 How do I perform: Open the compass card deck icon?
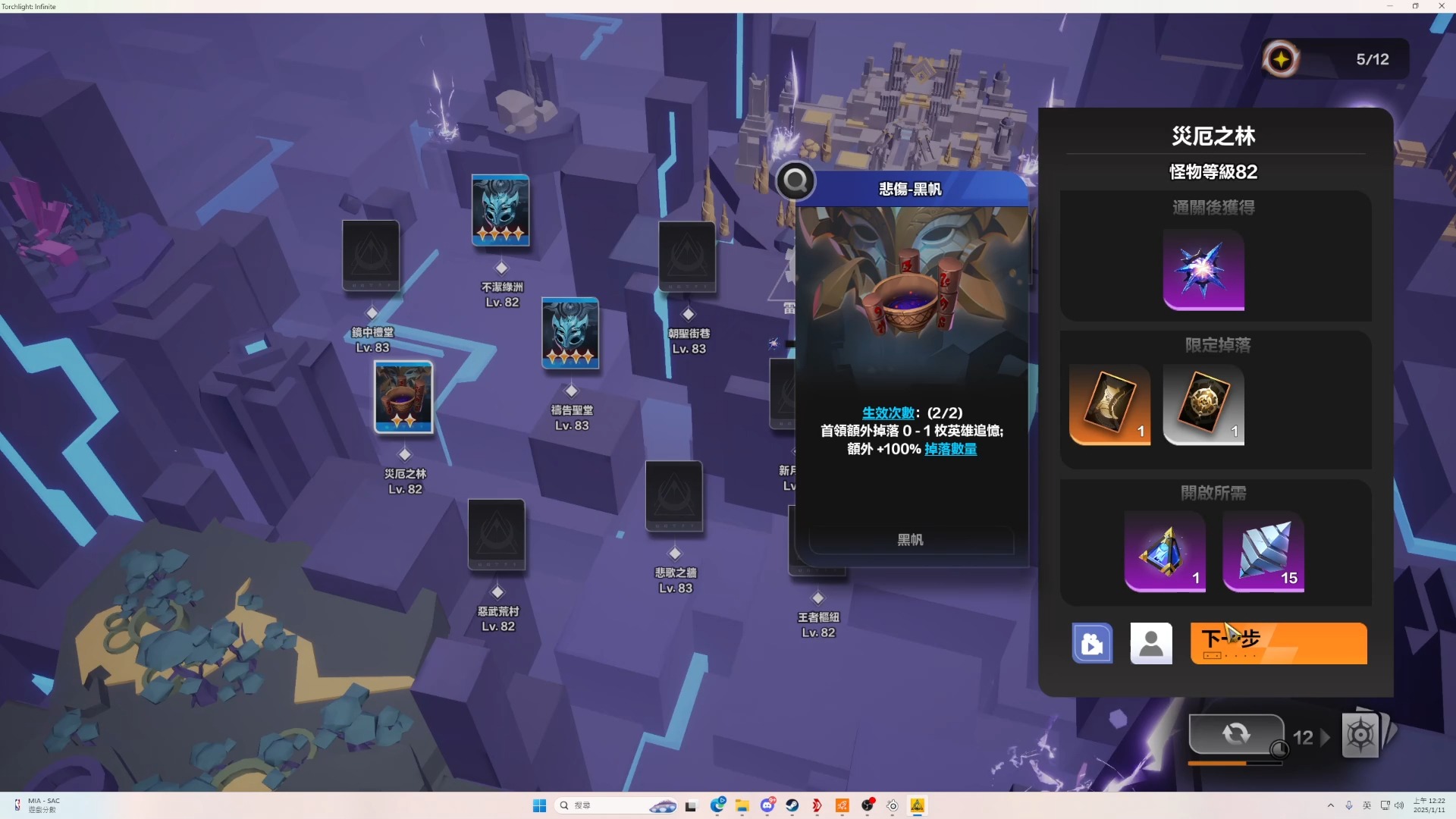(1361, 735)
